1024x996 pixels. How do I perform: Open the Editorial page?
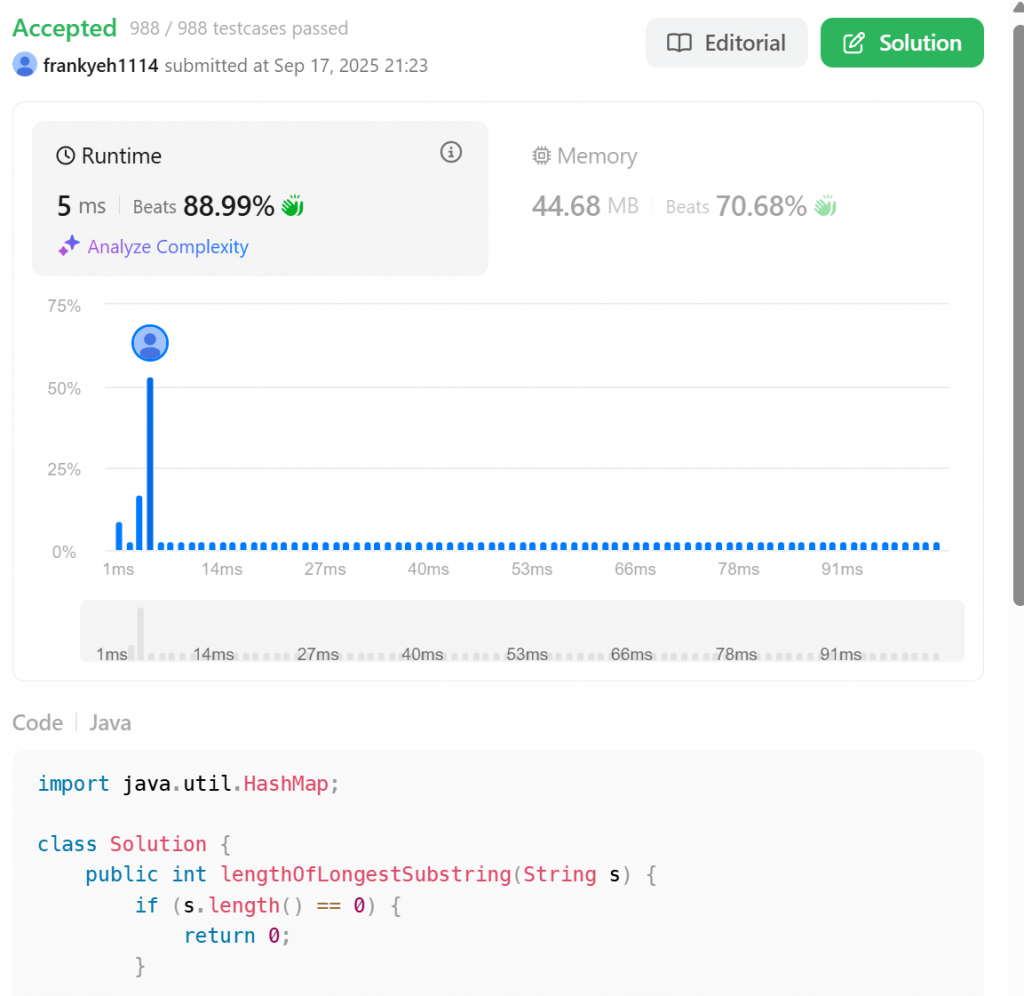click(726, 43)
